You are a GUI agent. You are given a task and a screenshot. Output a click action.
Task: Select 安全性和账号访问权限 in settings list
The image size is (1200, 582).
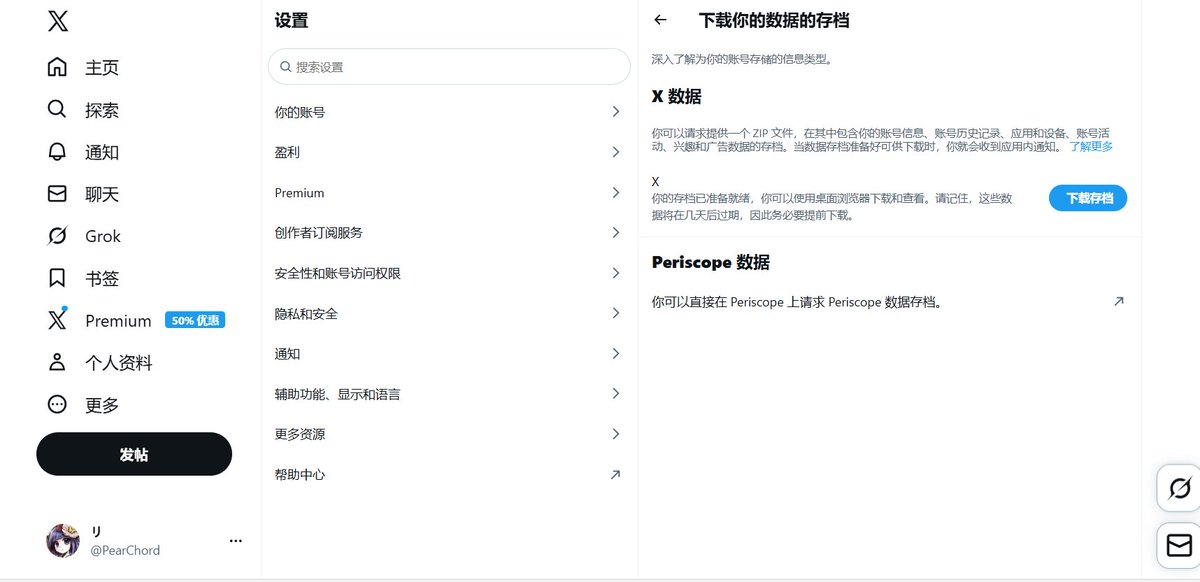pyautogui.click(x=448, y=273)
